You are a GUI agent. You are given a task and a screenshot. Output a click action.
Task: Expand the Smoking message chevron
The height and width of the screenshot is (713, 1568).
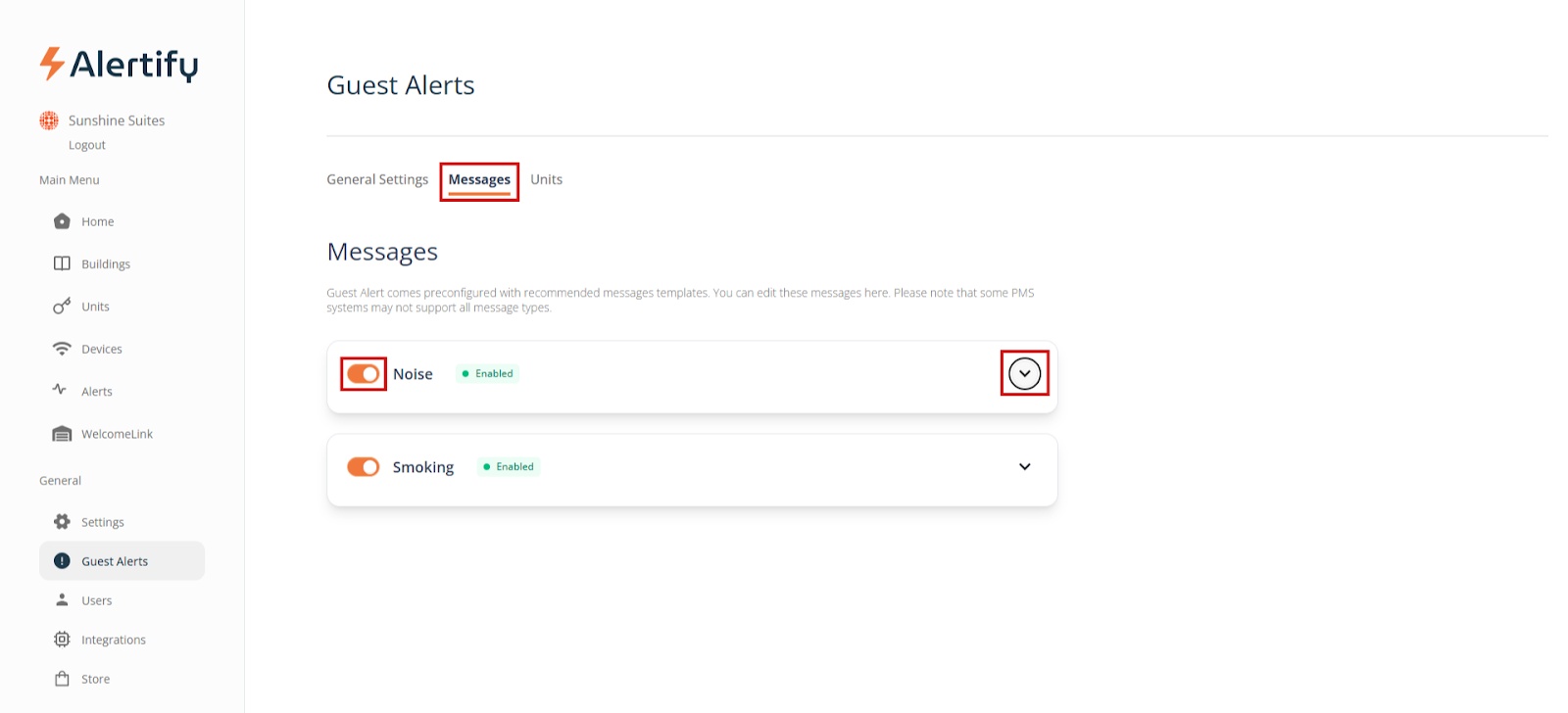1024,467
